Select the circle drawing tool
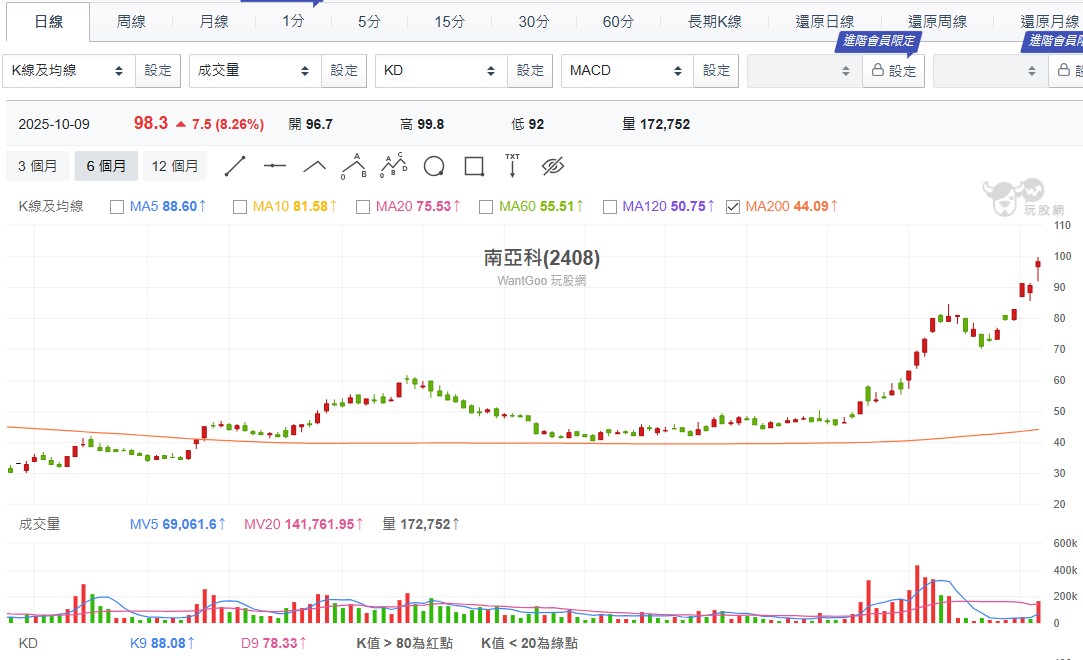 tap(434, 166)
